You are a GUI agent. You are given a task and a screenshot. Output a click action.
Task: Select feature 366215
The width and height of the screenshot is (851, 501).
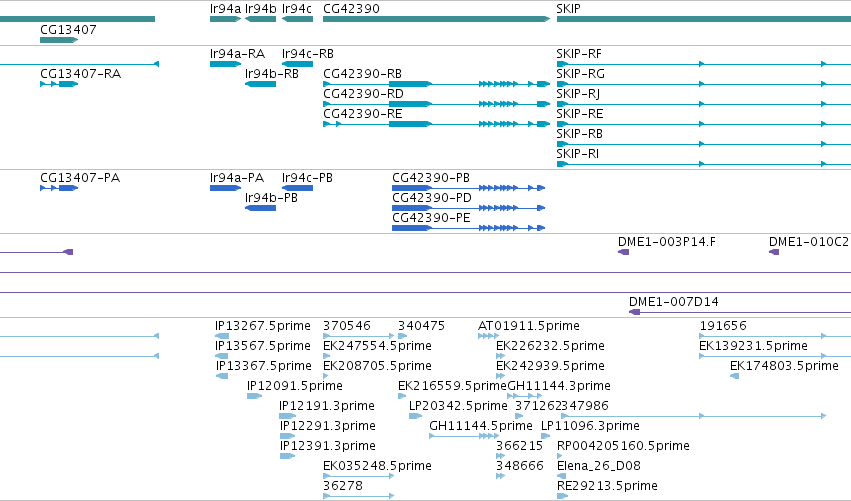tap(519, 447)
